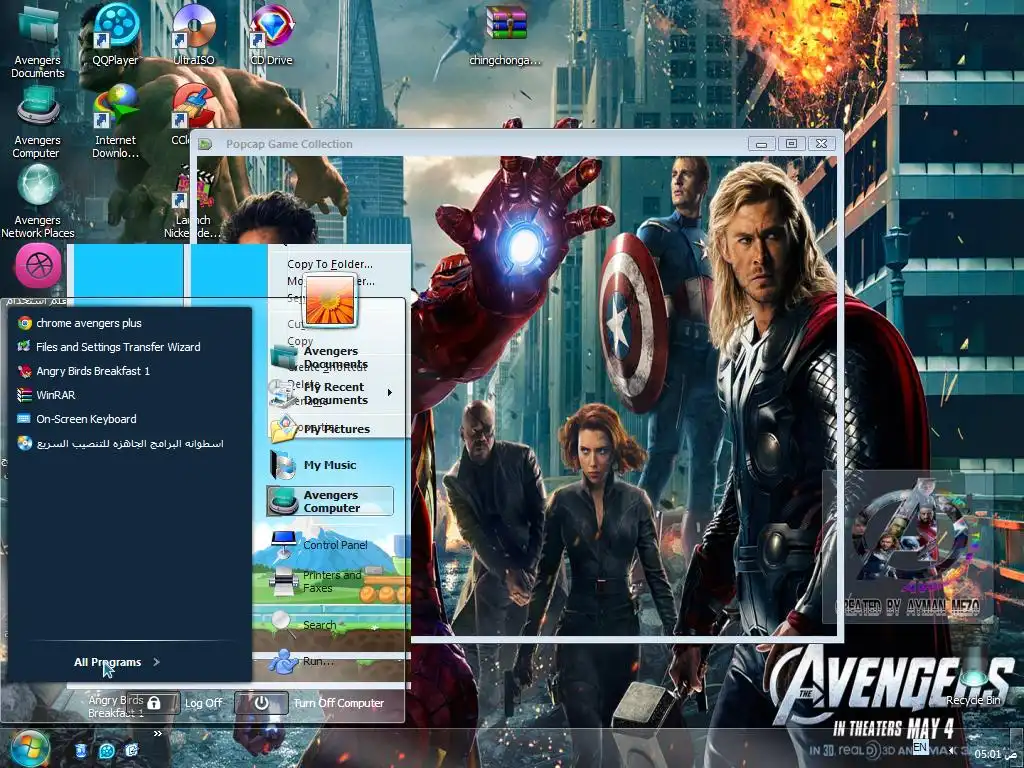Click the power Turn Off Computer button
Image resolution: width=1024 pixels, height=768 pixels.
(261, 703)
